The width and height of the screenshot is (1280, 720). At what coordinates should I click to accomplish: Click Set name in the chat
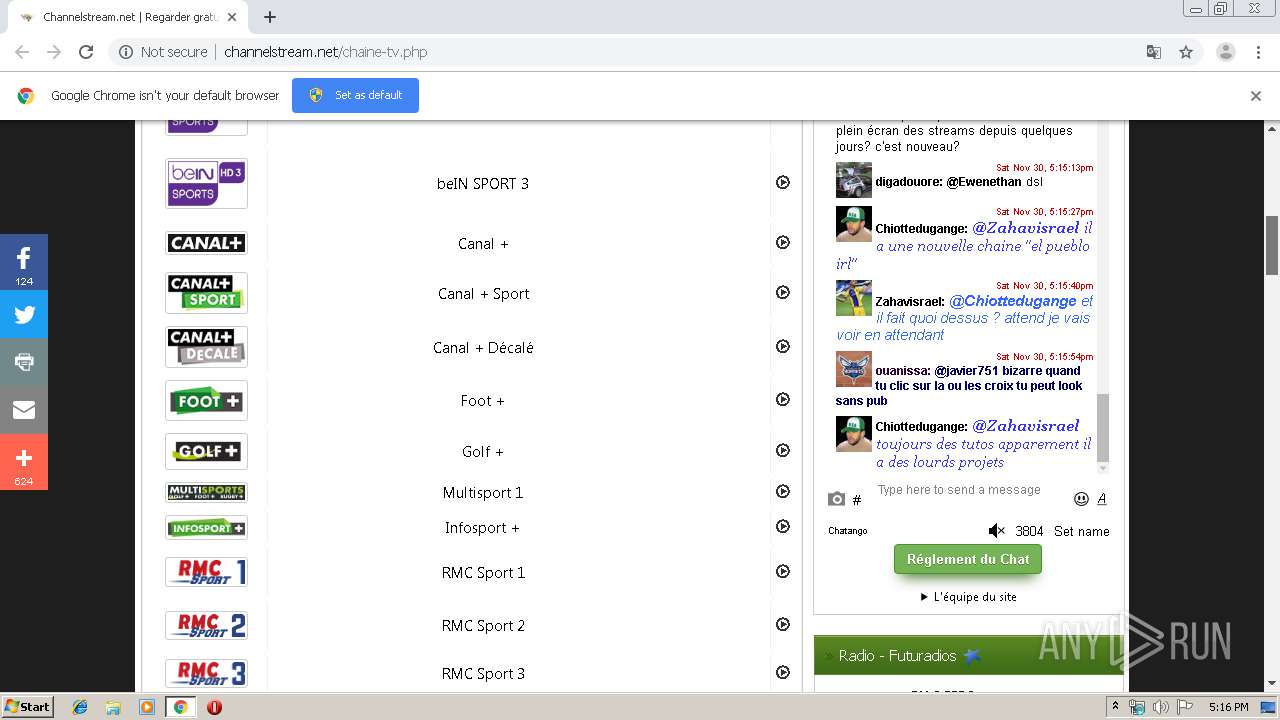(1082, 531)
